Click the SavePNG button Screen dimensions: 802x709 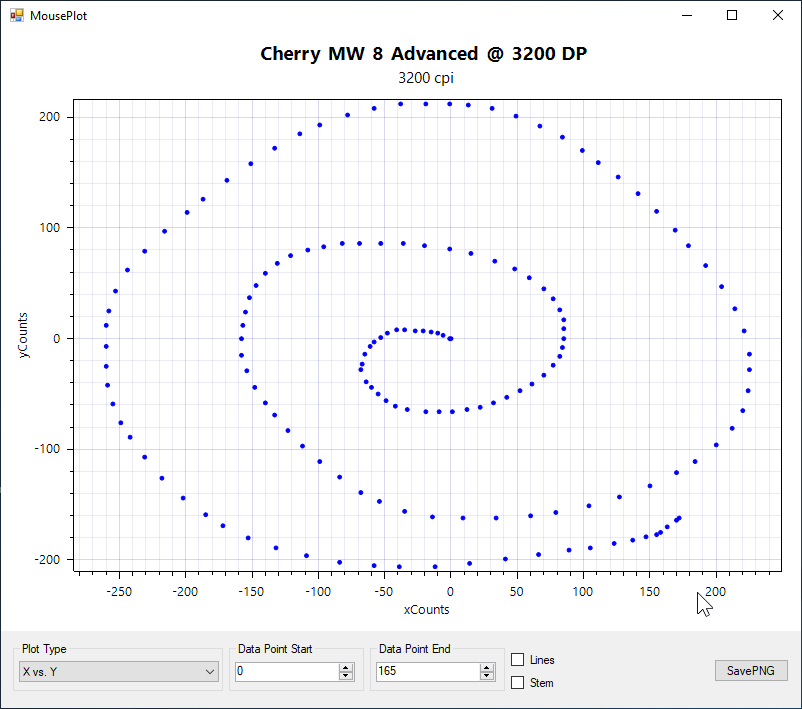tap(751, 671)
